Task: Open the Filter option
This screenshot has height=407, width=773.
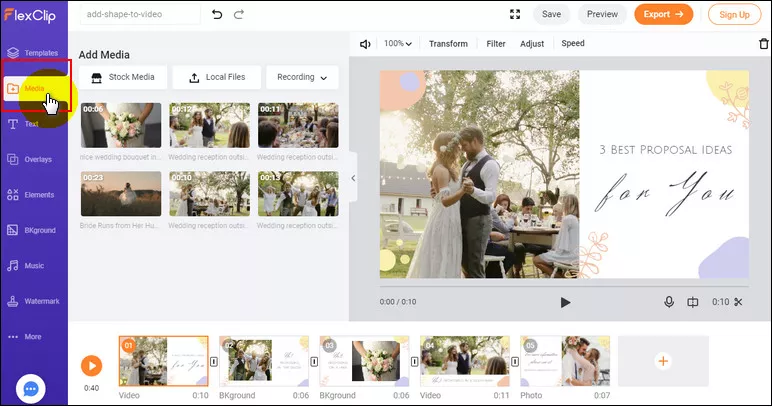Action: [496, 44]
